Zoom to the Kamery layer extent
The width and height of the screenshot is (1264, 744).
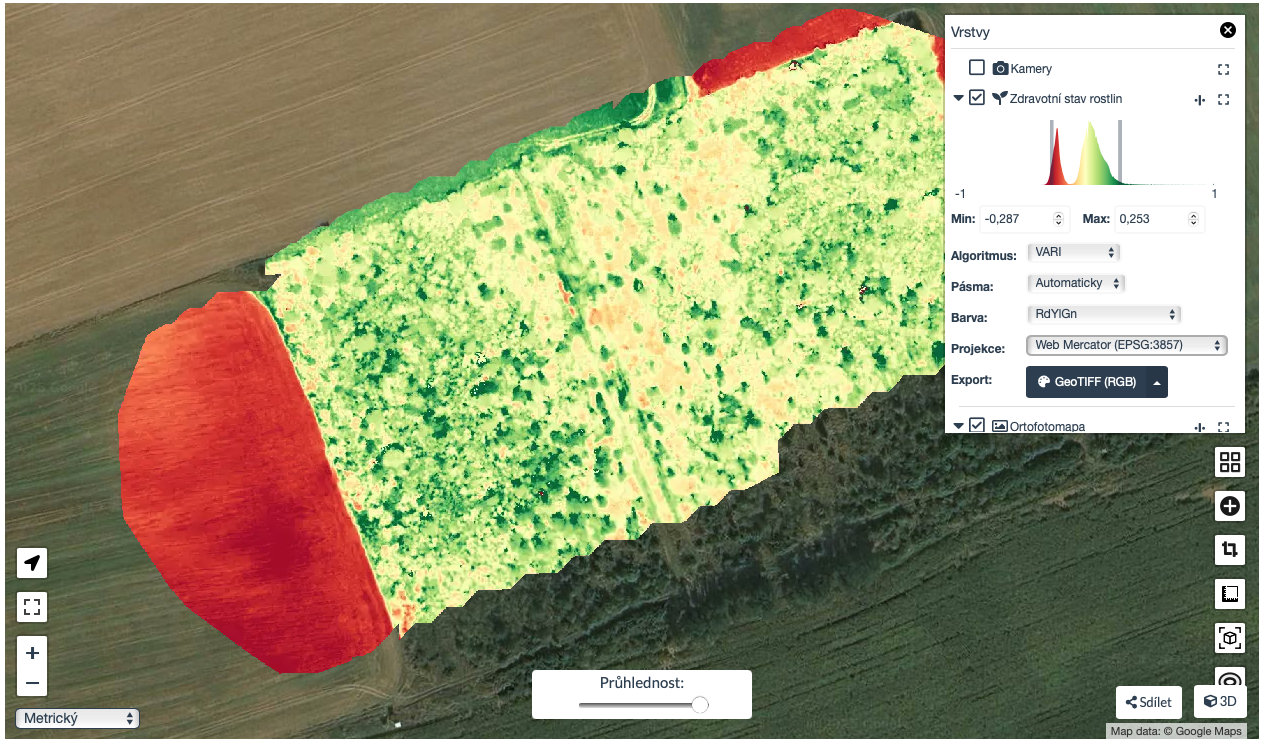(x=1223, y=70)
